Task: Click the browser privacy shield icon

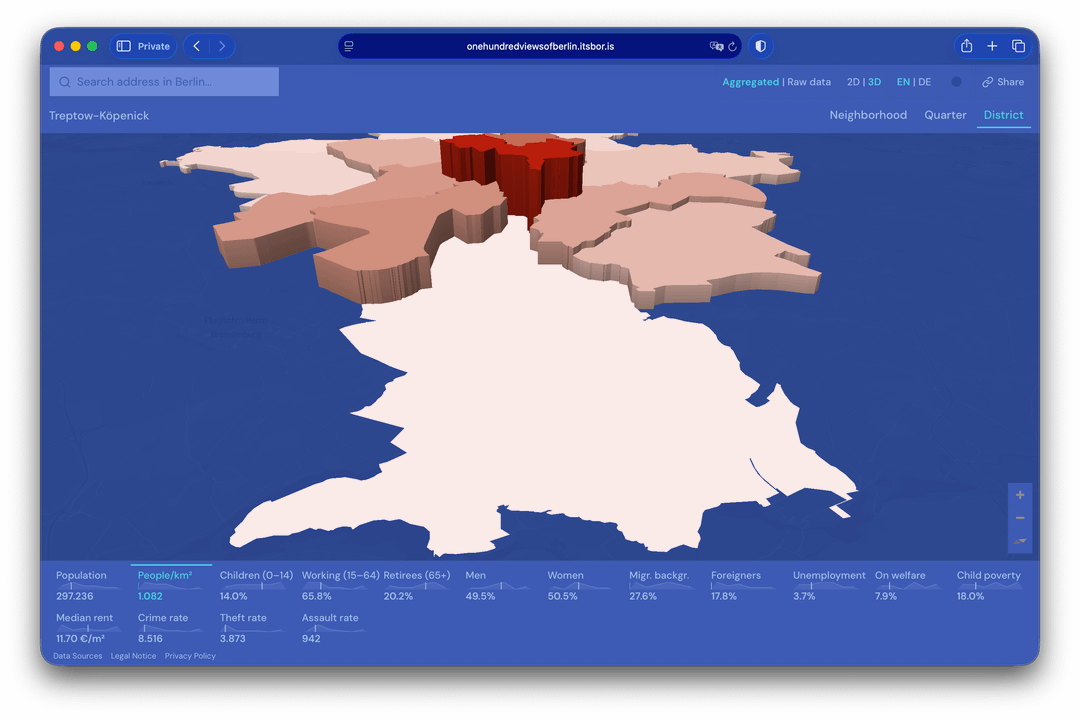Action: [760, 46]
